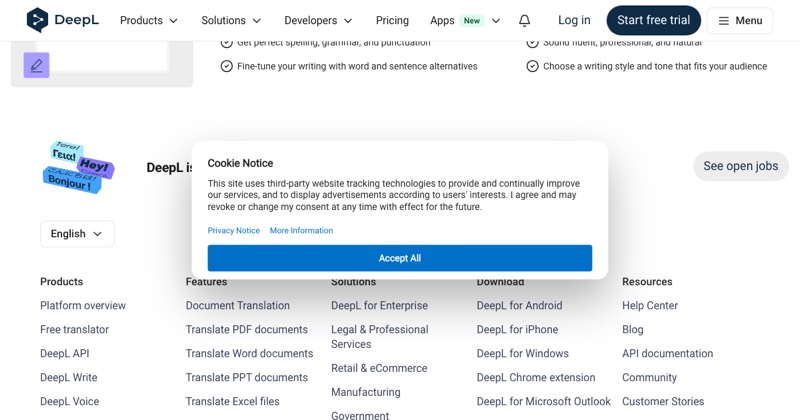Viewport: 800px width, 420px height.
Task: Open DeepL for iPhone link
Action: point(517,330)
